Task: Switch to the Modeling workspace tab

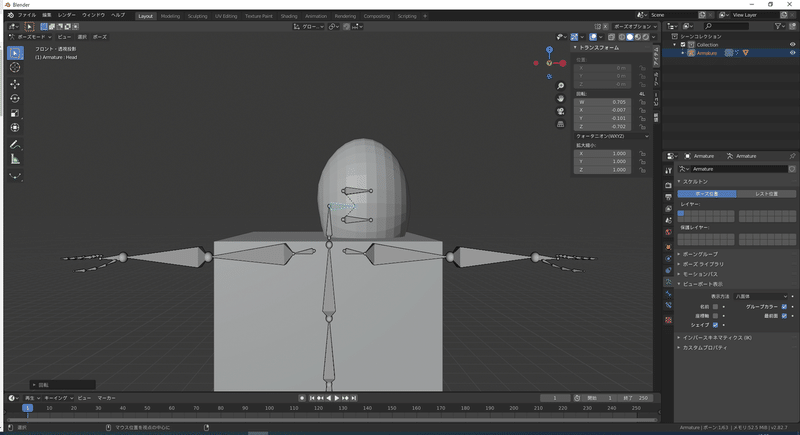Action: coord(170,16)
